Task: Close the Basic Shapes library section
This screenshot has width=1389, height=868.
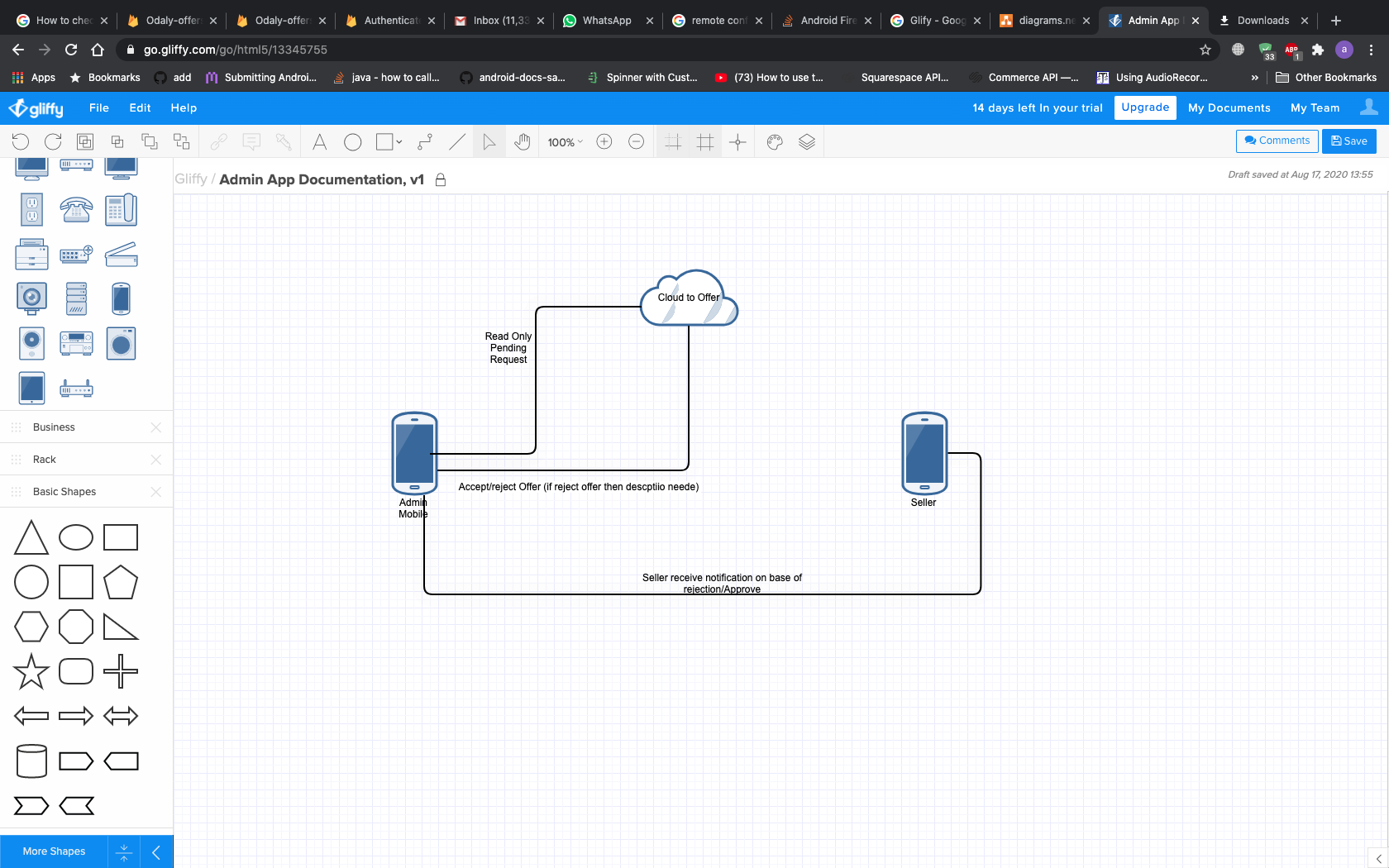Action: 156,492
